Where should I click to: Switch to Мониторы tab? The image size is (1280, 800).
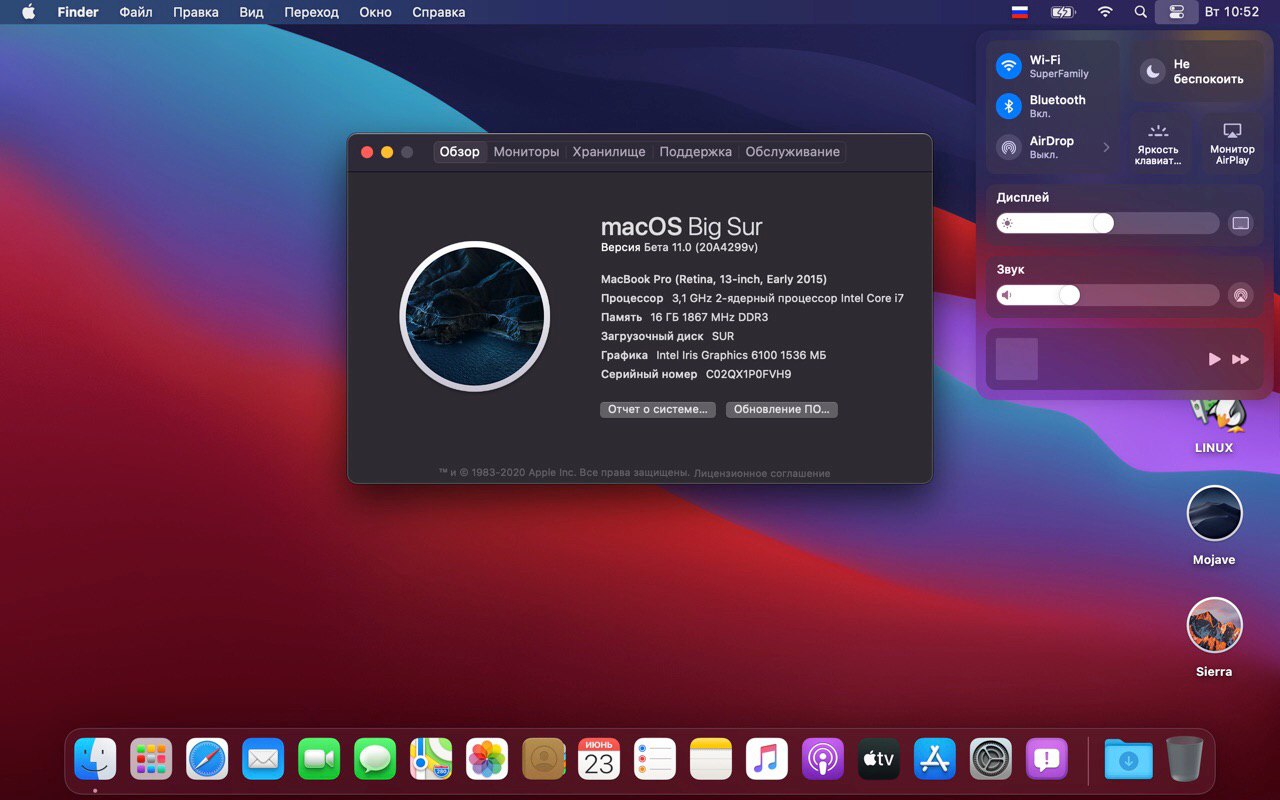(526, 152)
